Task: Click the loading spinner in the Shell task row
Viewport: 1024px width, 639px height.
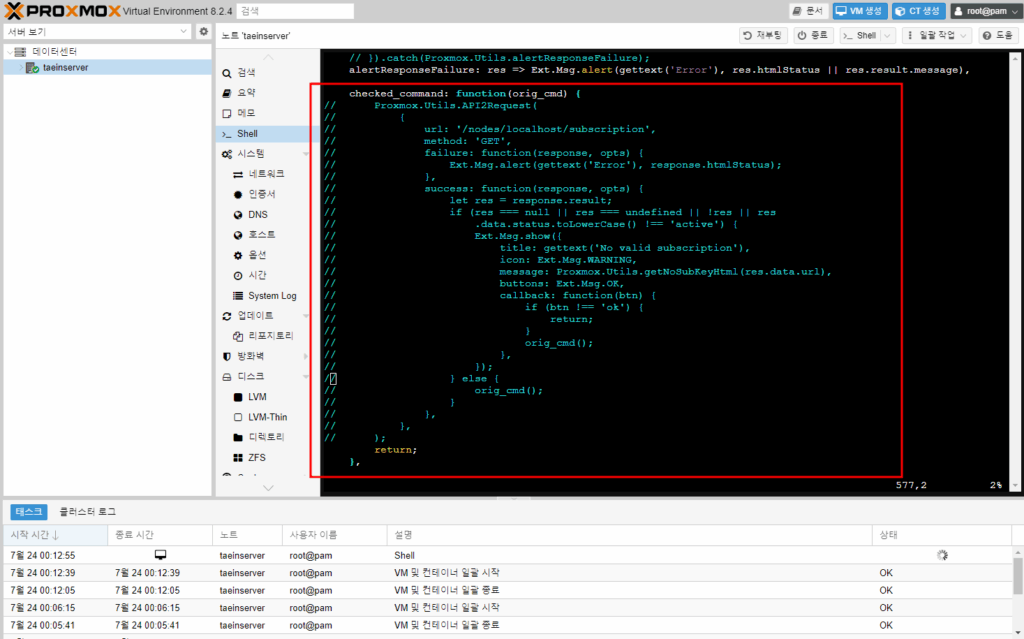Action: coord(942,555)
